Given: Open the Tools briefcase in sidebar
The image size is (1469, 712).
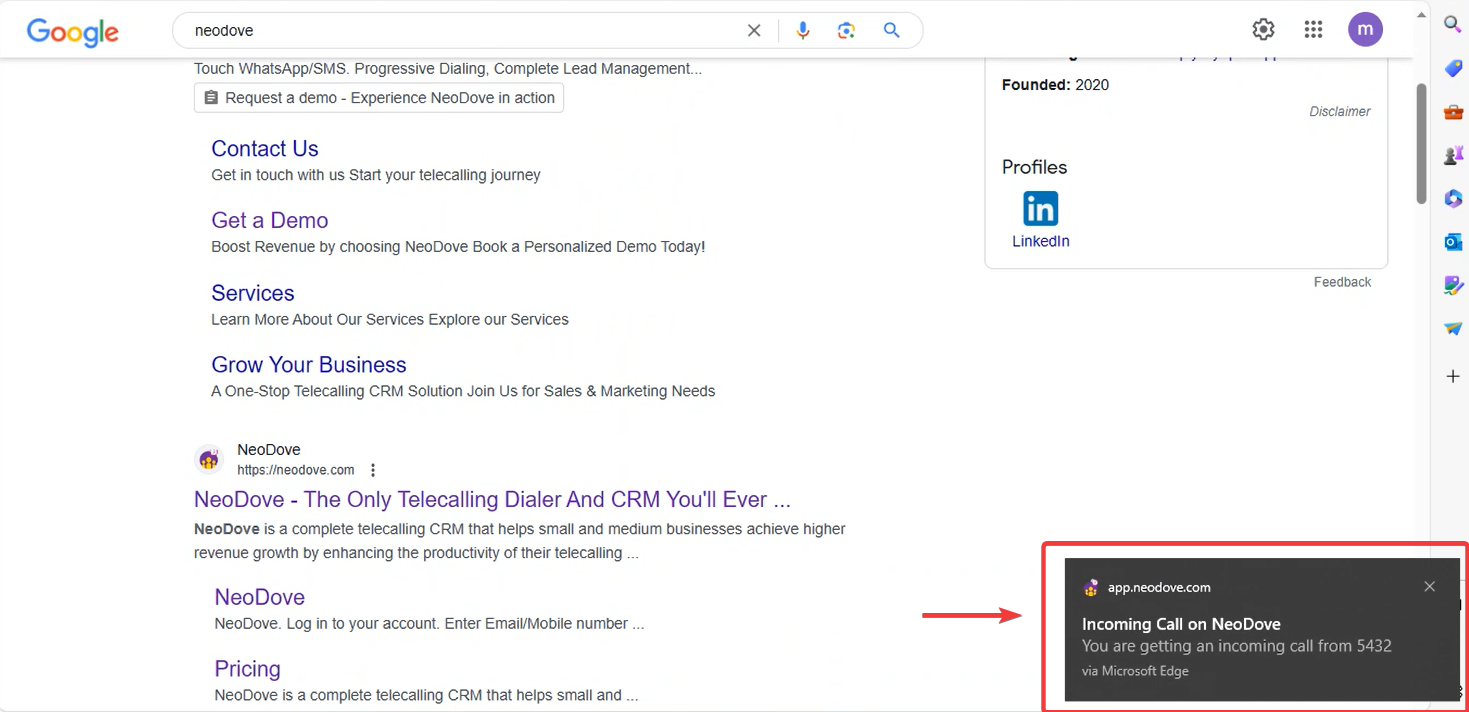Looking at the screenshot, I should (x=1453, y=112).
